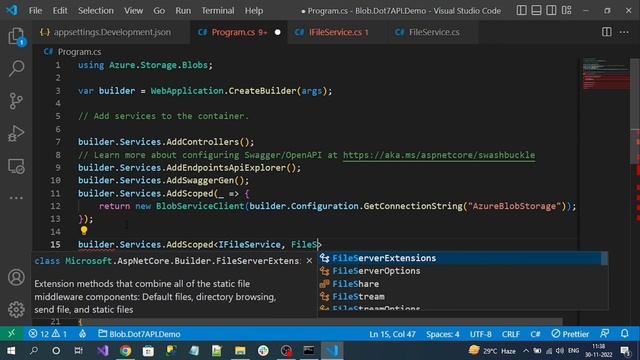The height and width of the screenshot is (360, 640).
Task: Click the suggestion list scrollbar
Action: 604,259
